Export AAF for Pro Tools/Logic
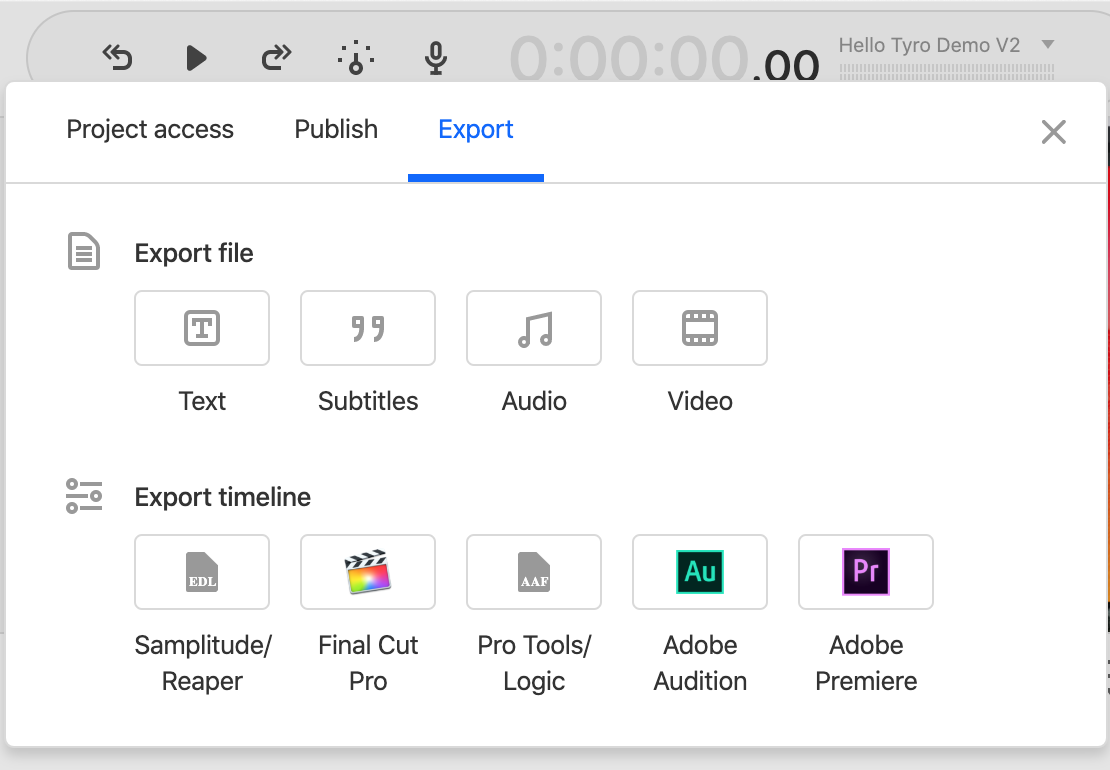The image size is (1110, 770). coord(534,572)
